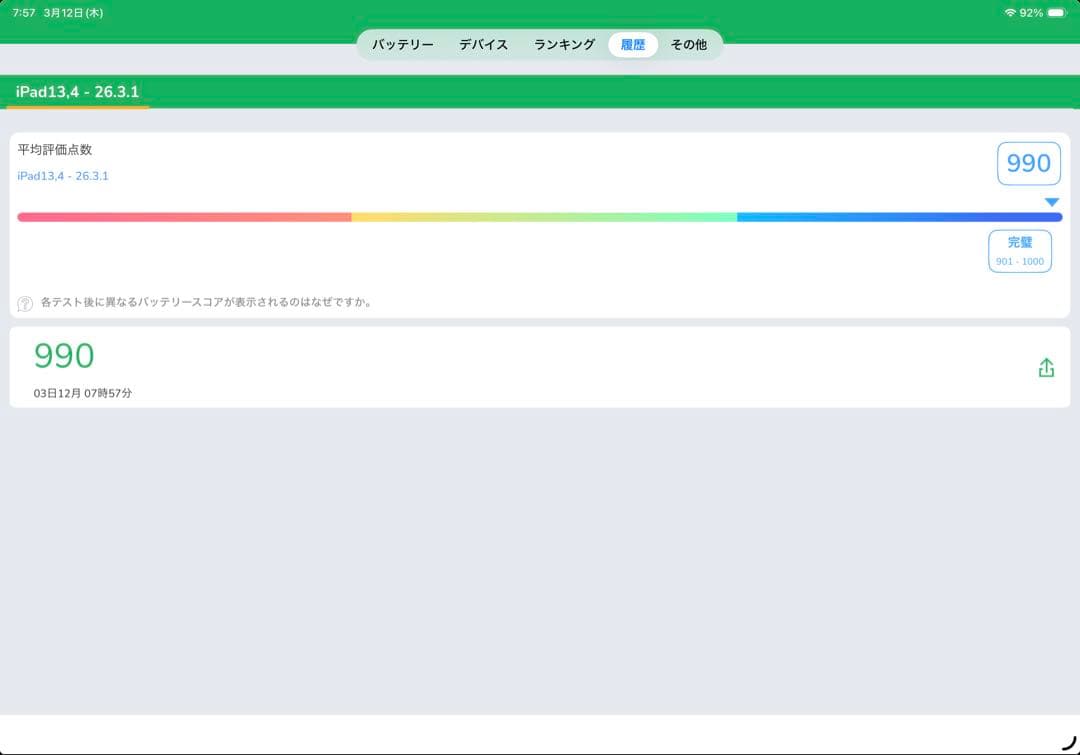Screen dimensions: 1080x755
Task: Tap the 990 average score badge
Action: (x=1028, y=163)
